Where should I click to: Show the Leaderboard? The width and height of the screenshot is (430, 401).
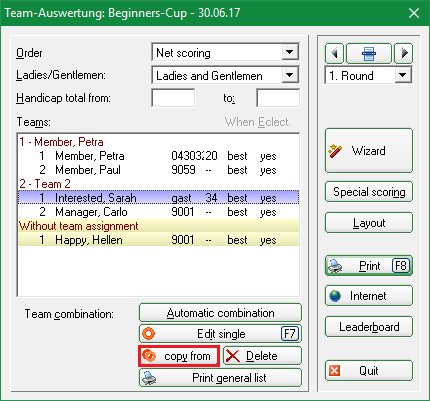(369, 327)
